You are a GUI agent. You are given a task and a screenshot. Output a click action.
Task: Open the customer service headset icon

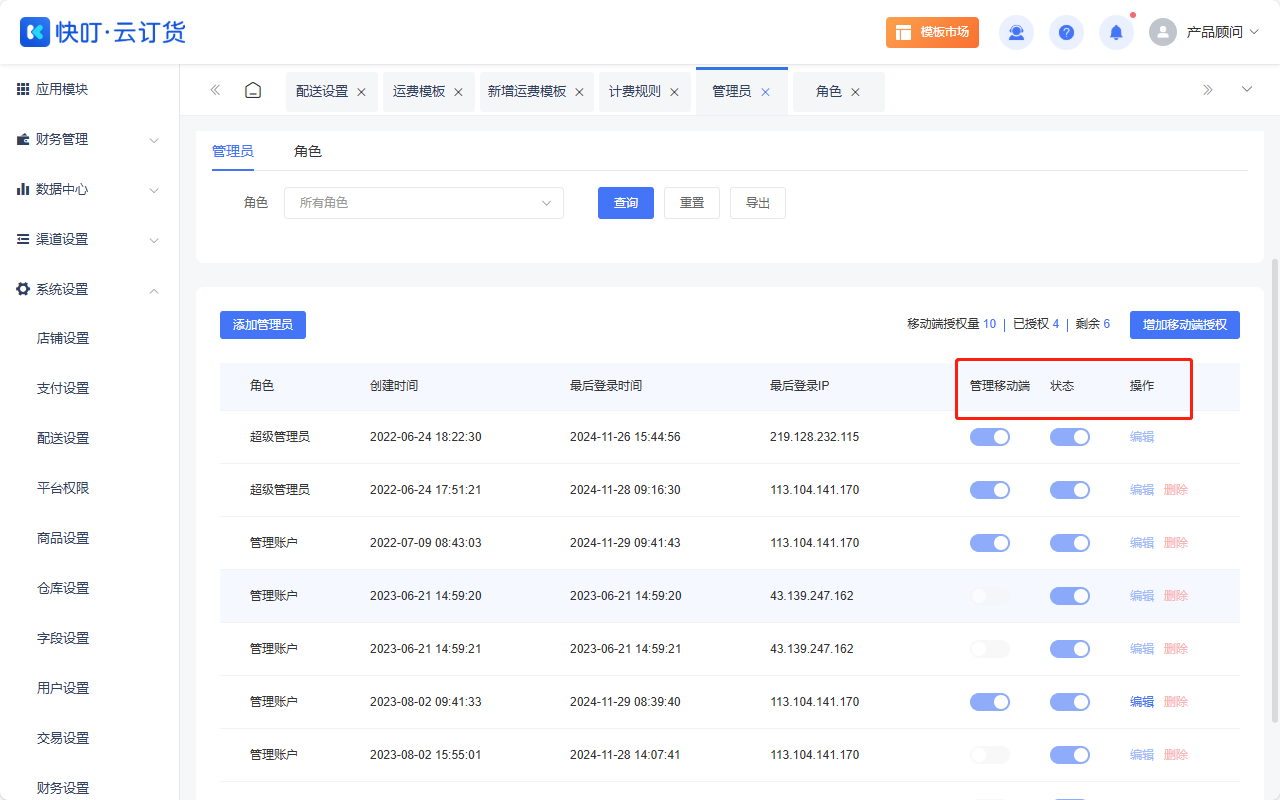(x=1016, y=32)
